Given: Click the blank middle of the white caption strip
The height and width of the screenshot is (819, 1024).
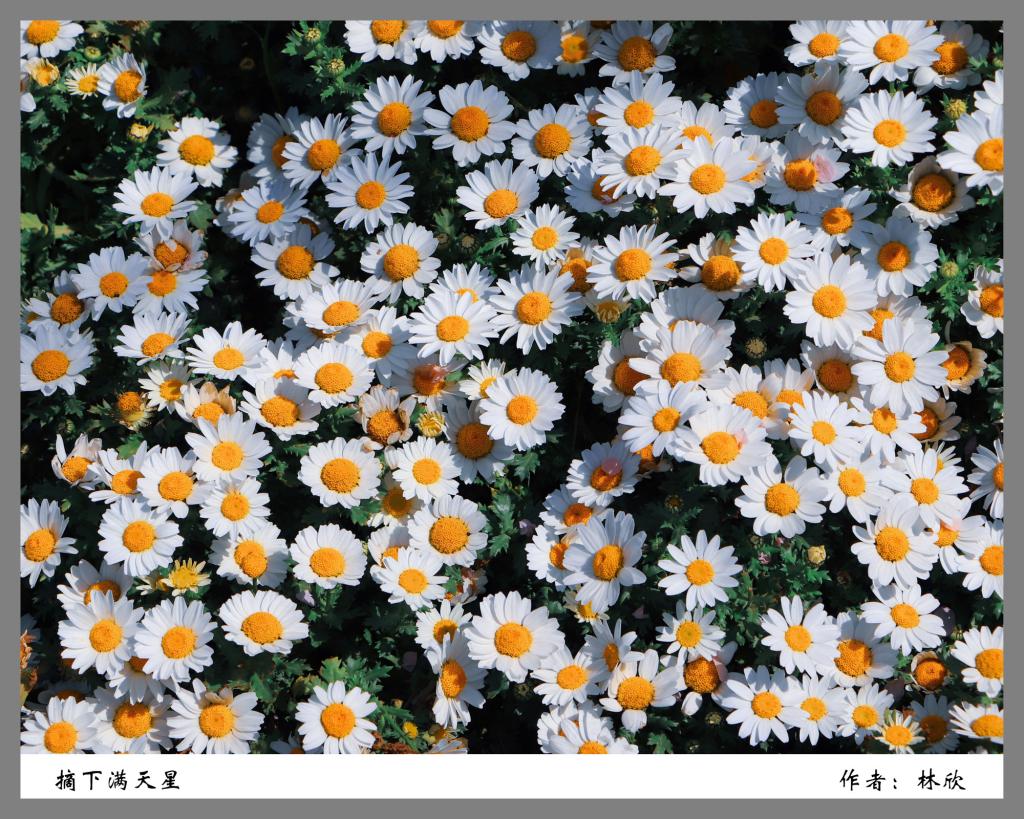Looking at the screenshot, I should tap(511, 777).
